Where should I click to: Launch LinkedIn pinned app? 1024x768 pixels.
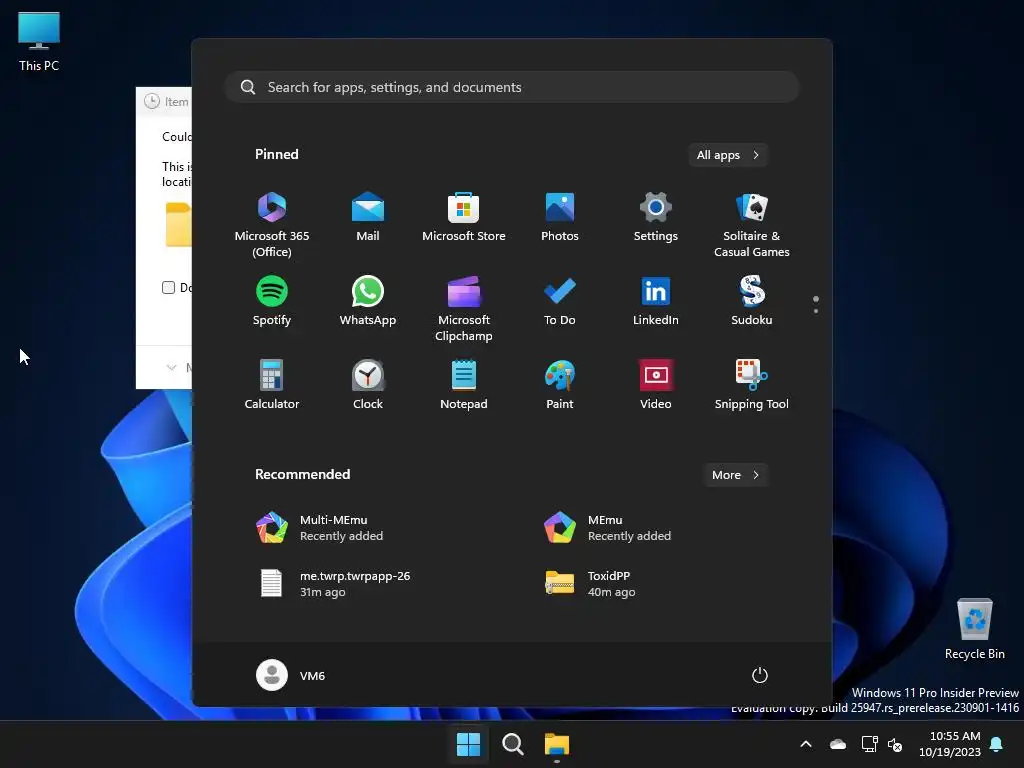pyautogui.click(x=656, y=301)
